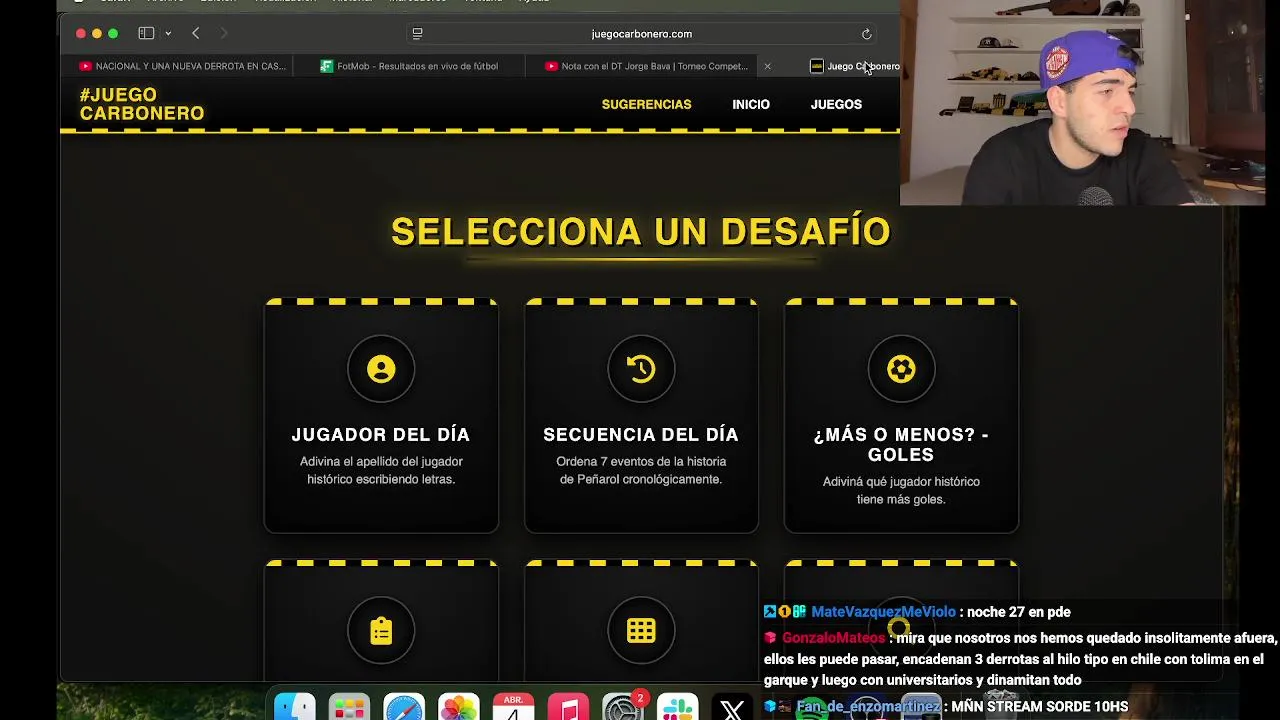Focus the juegocarbonero.com address field

[x=642, y=34]
